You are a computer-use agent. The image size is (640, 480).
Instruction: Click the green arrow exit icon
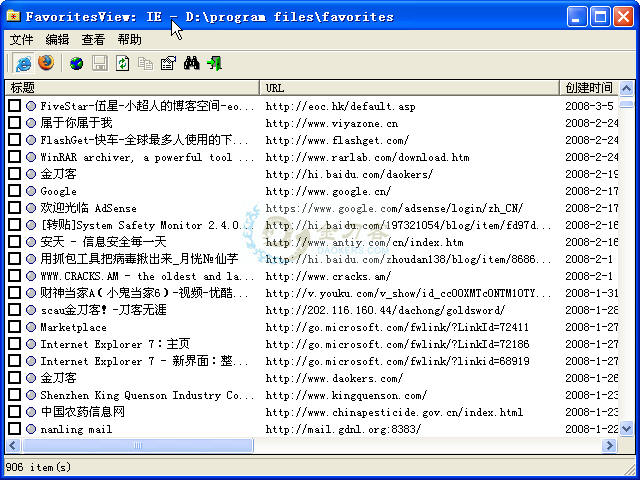point(214,64)
